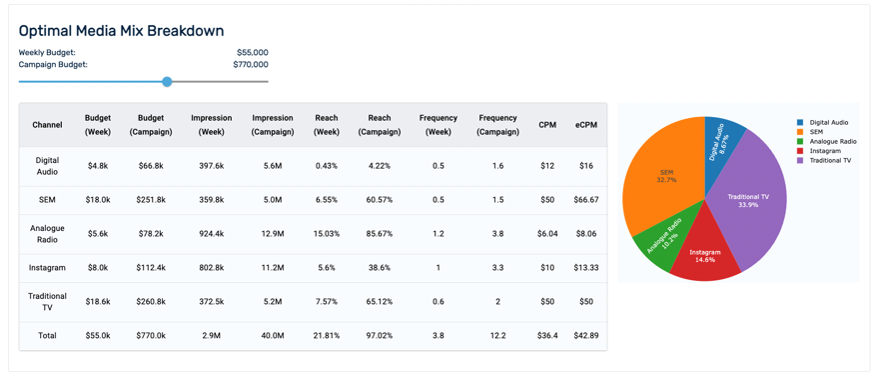Click the $18.6k Traditional TV weekly budget
This screenshot has width=880, height=378.
point(98,302)
